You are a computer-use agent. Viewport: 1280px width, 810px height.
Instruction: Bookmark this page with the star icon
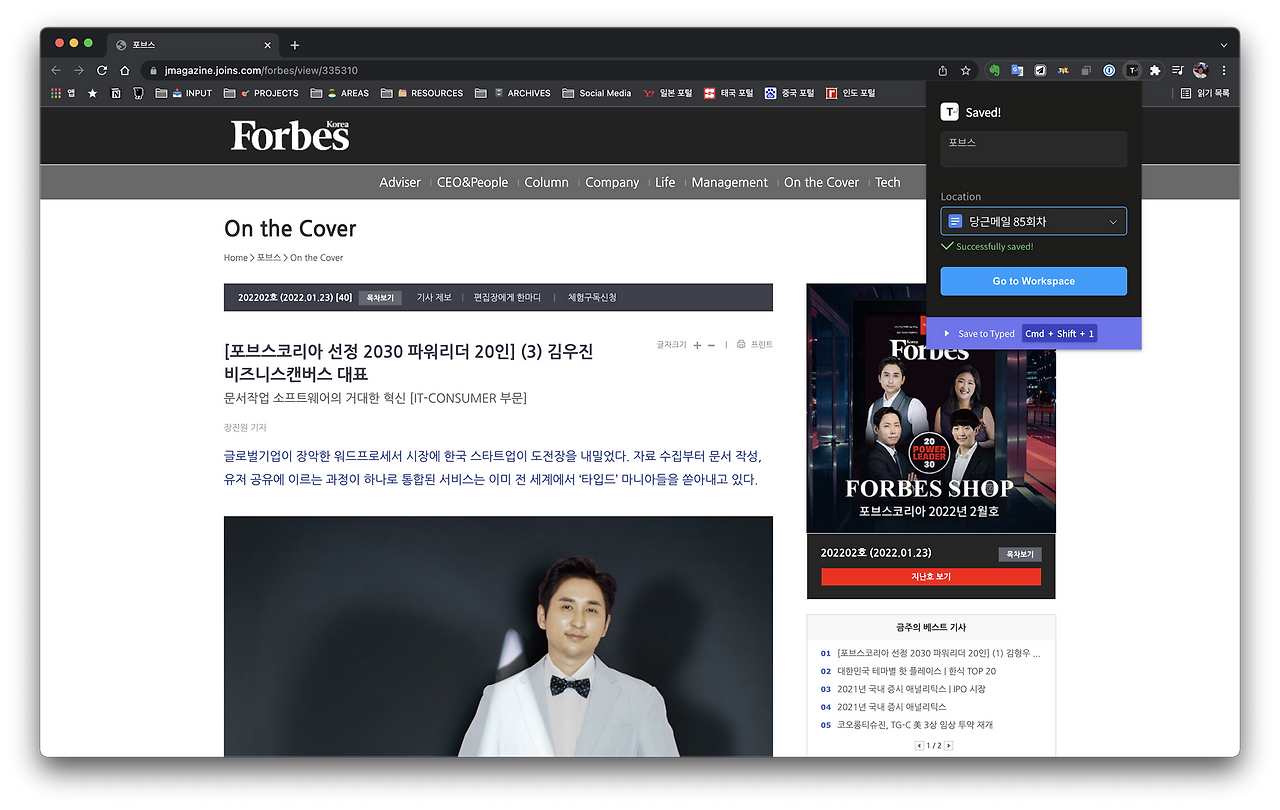[x=966, y=71]
